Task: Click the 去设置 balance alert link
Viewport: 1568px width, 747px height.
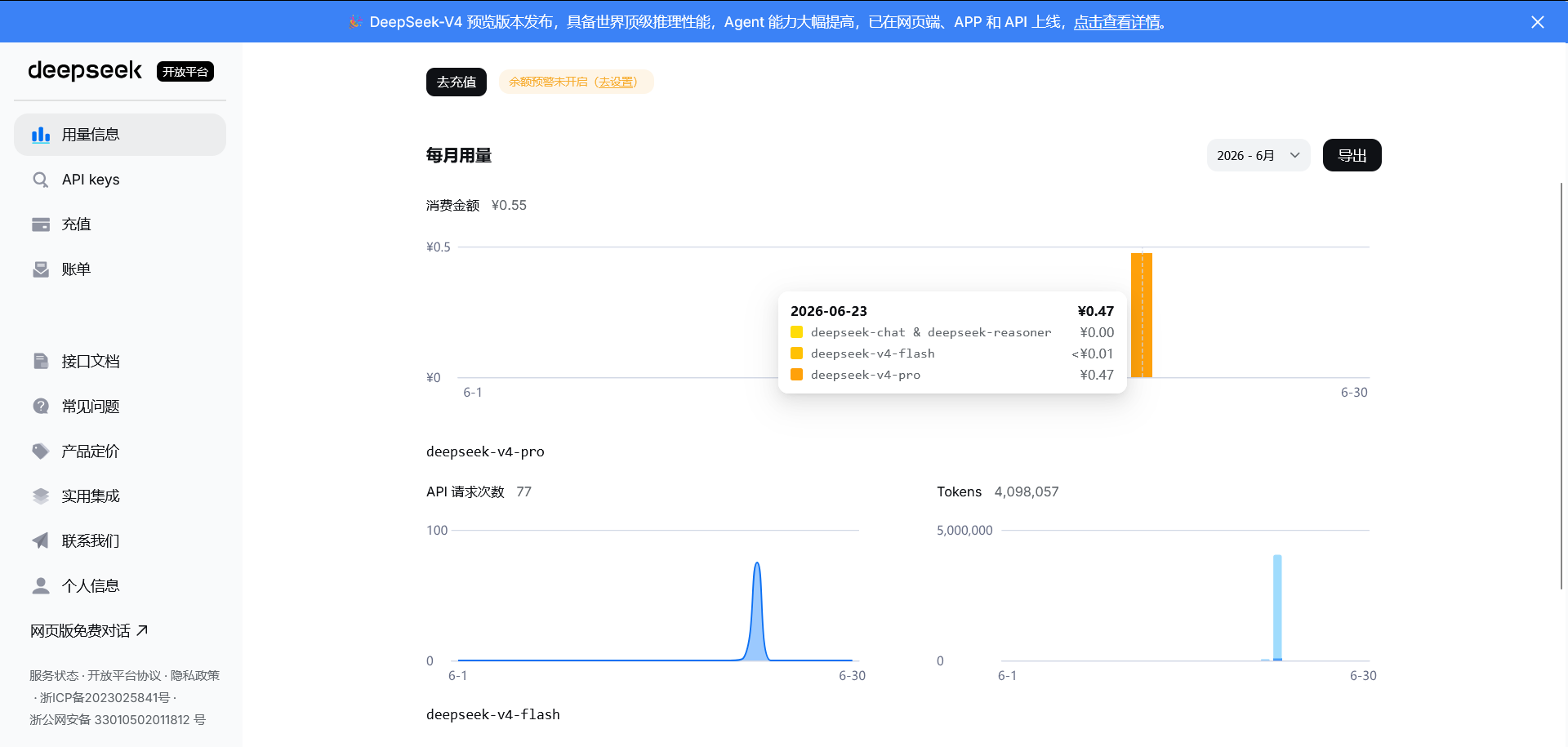Action: 617,82
